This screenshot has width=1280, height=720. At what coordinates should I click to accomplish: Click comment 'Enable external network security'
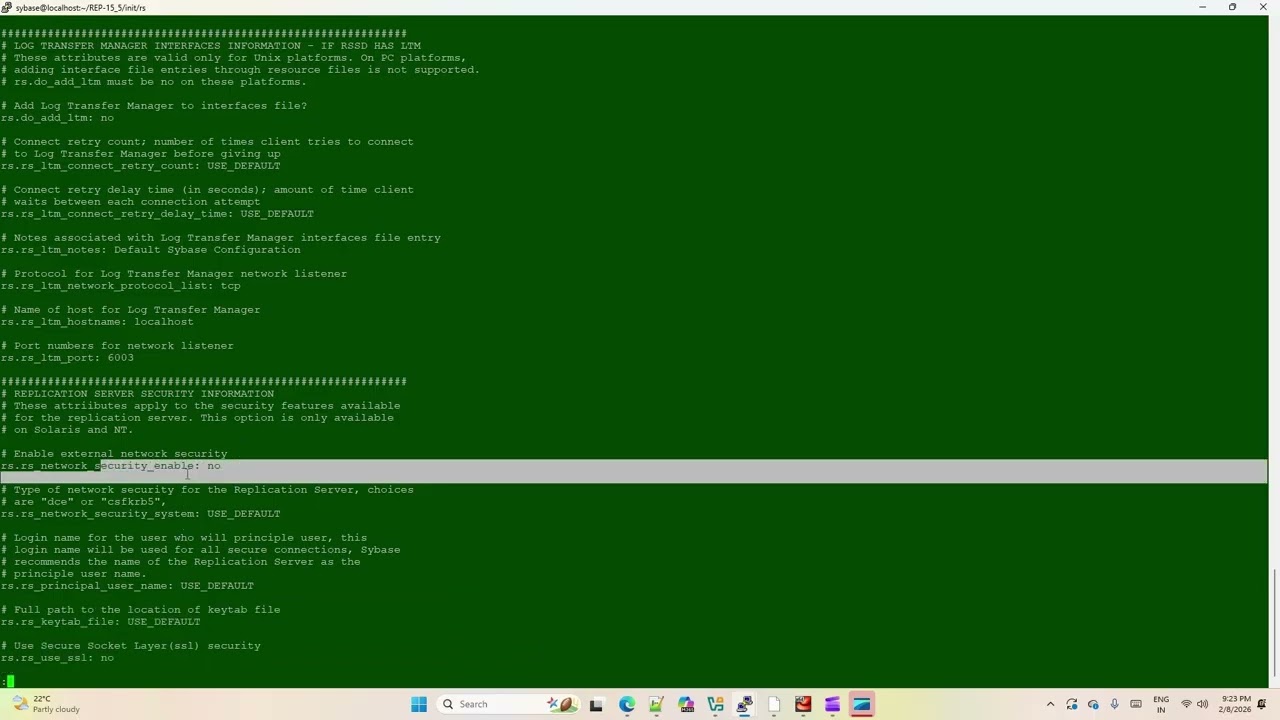click(121, 454)
